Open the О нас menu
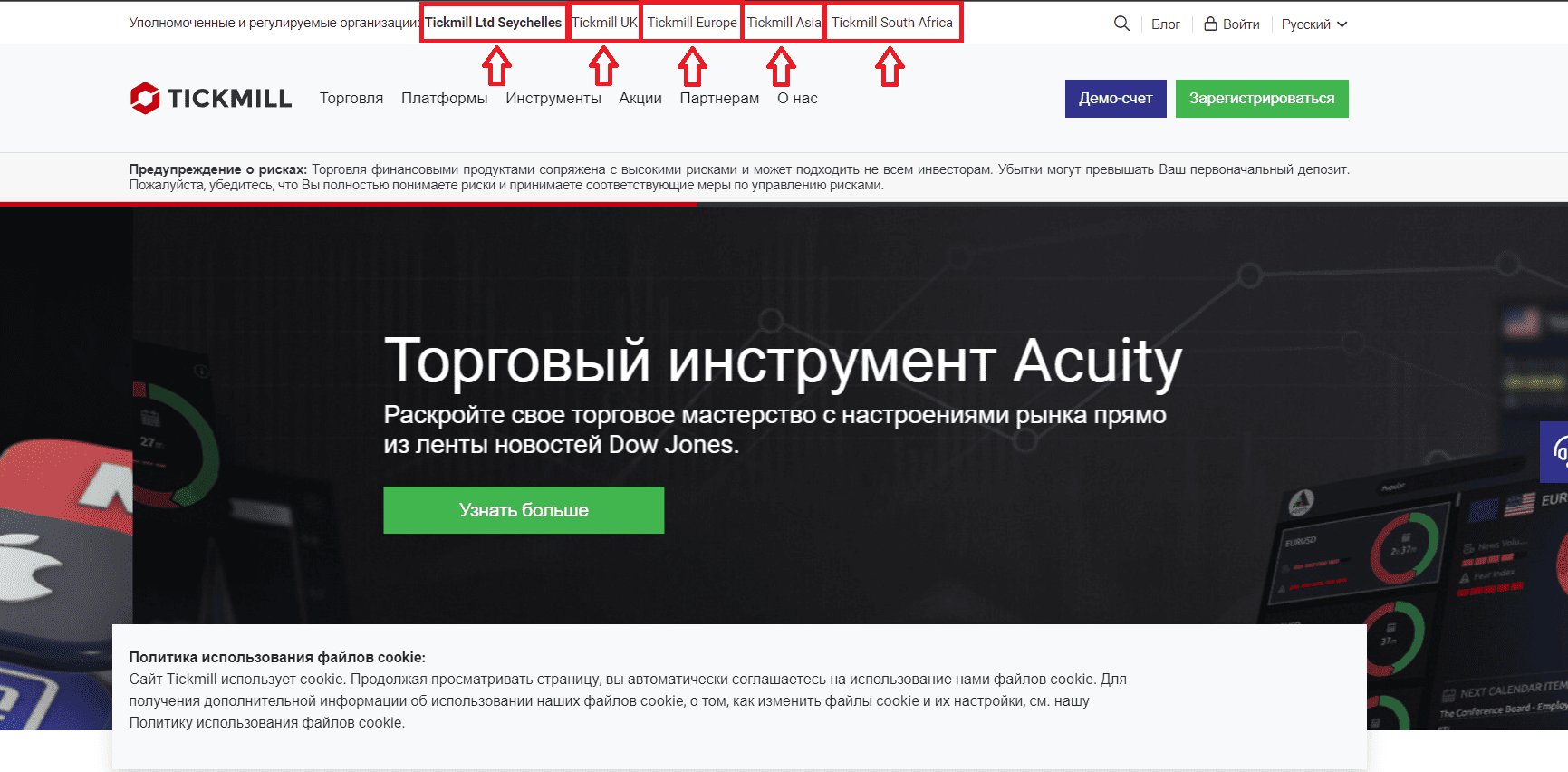Viewport: 1568px width, 772px height. (x=797, y=98)
